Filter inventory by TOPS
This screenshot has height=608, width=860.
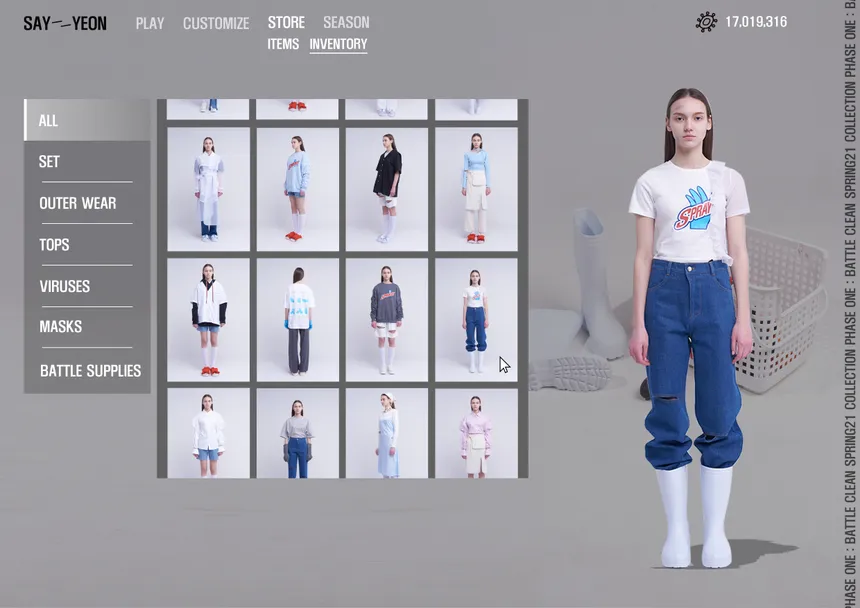point(87,245)
